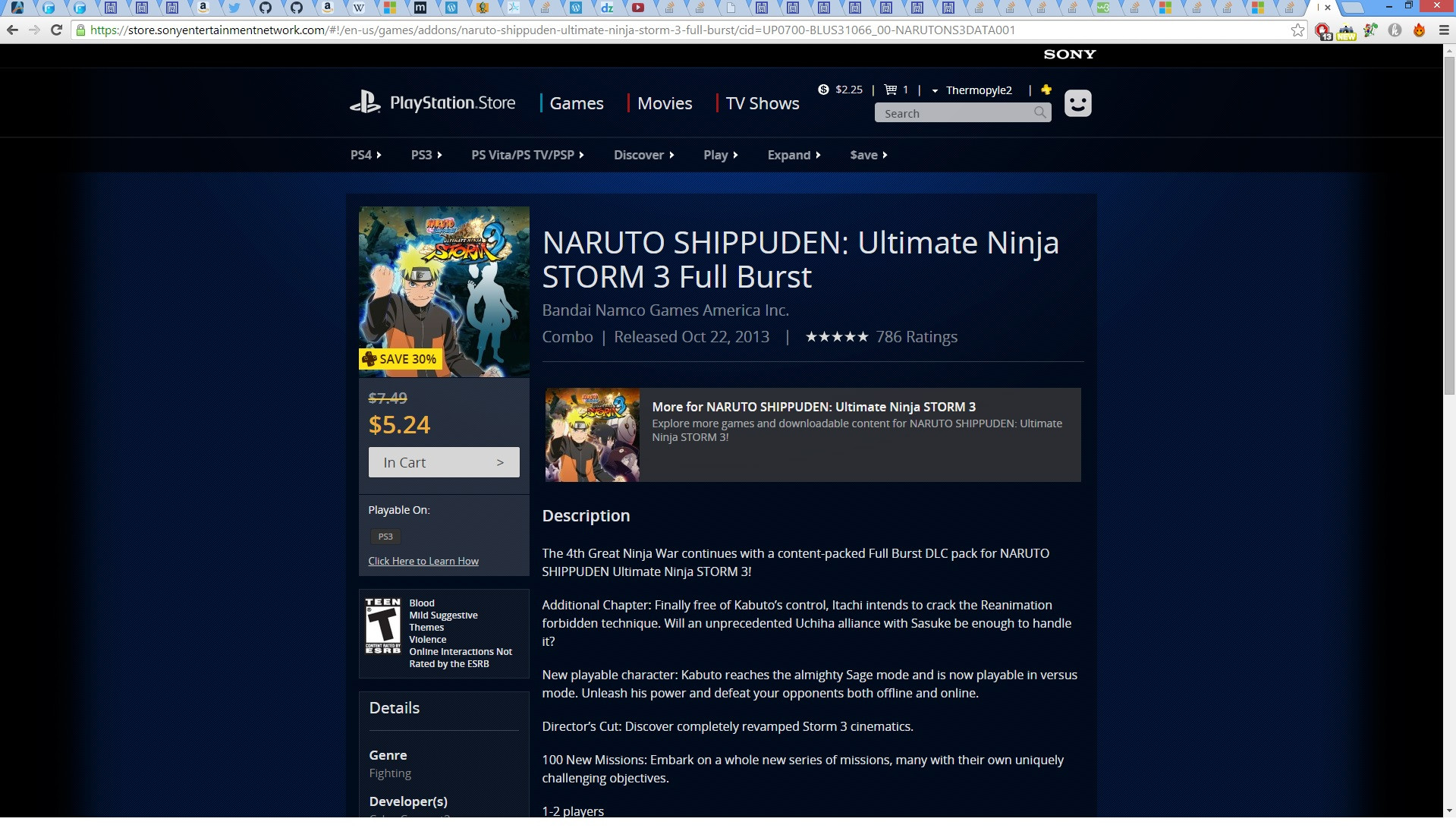This screenshot has height=828, width=1456.
Task: Switch to the YouTube tab
Action: click(x=638, y=8)
